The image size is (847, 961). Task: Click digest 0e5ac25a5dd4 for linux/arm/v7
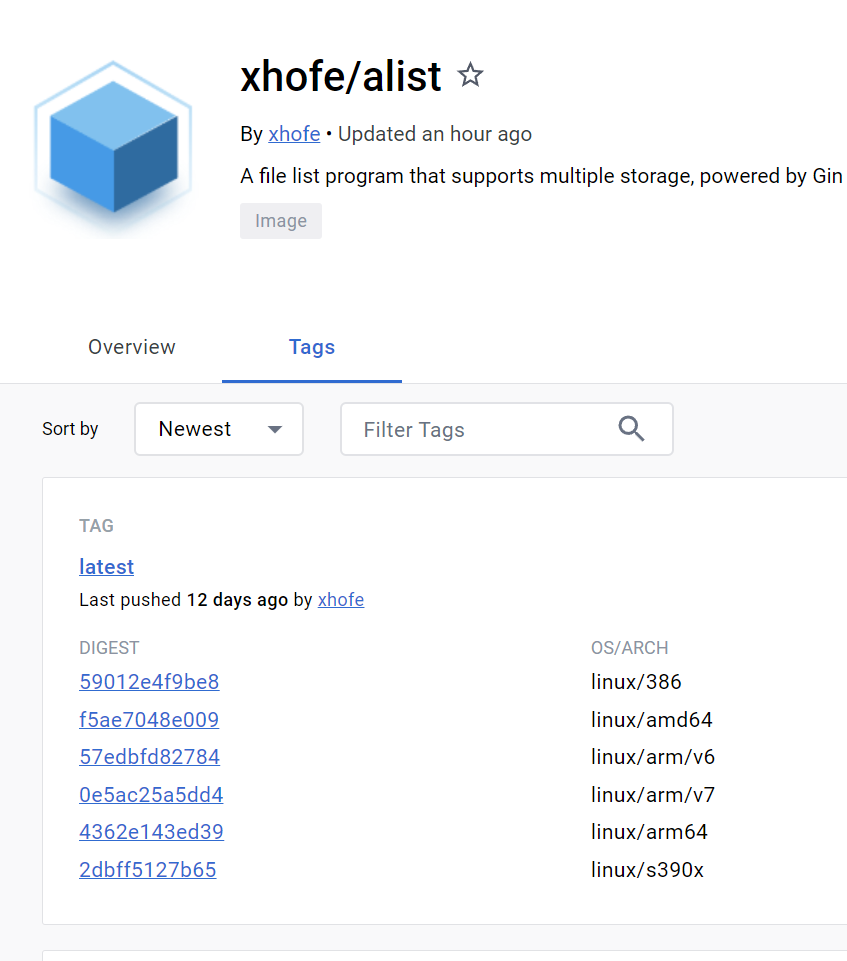[x=151, y=794]
